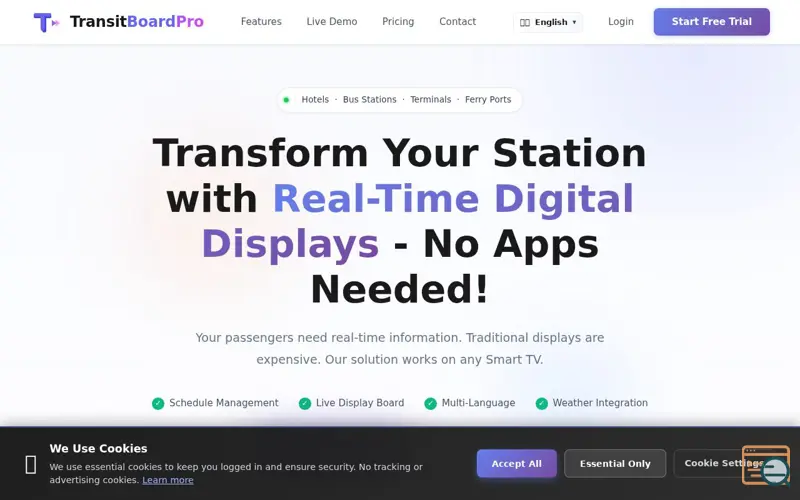Click the Hotels label in pill
The image size is (800, 500).
click(315, 99)
